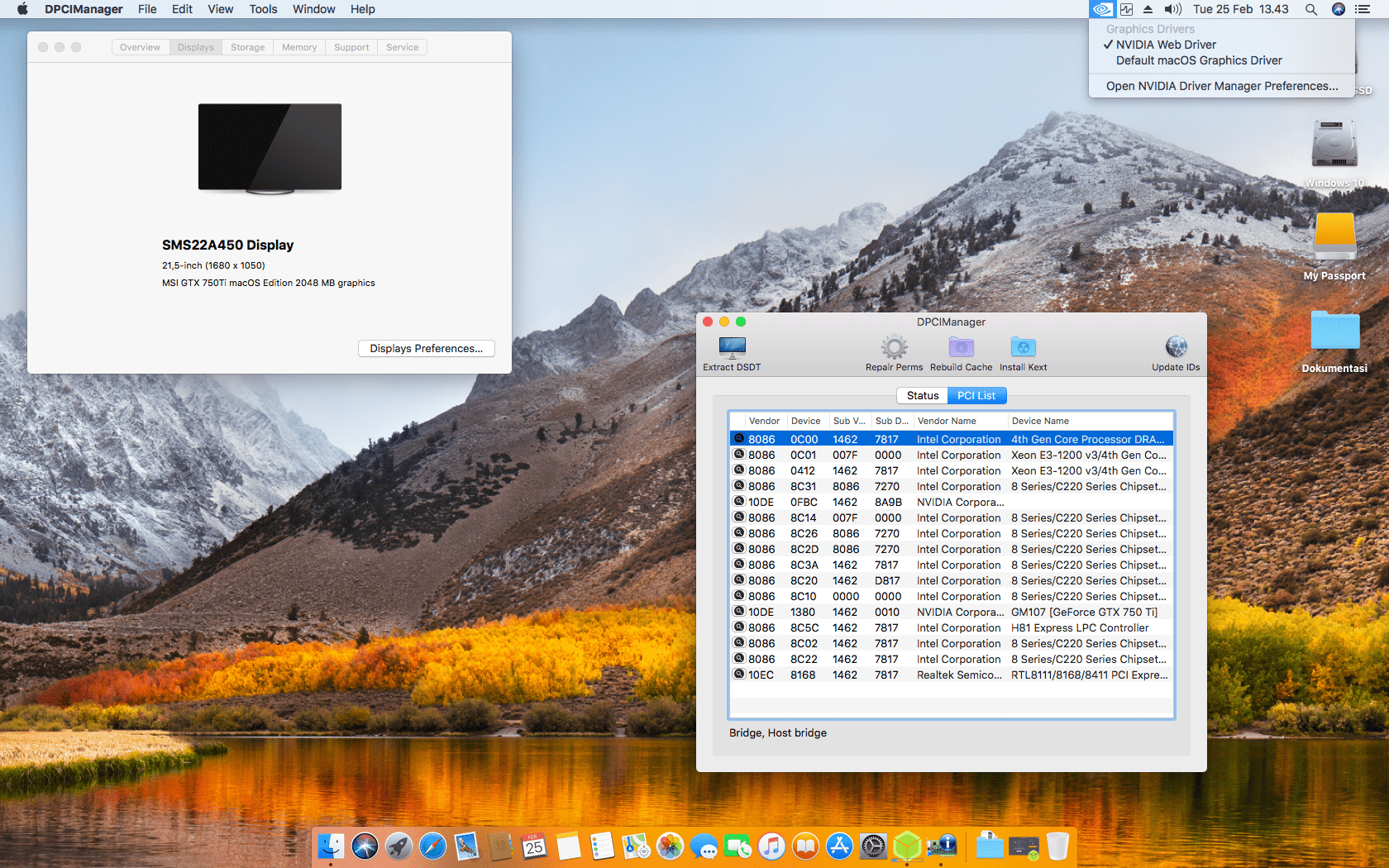Open the Tools menu
1389x868 pixels.
click(x=263, y=9)
